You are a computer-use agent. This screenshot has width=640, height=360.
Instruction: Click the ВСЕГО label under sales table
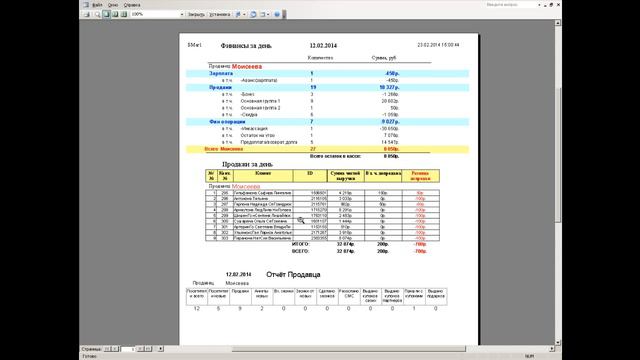(x=300, y=251)
